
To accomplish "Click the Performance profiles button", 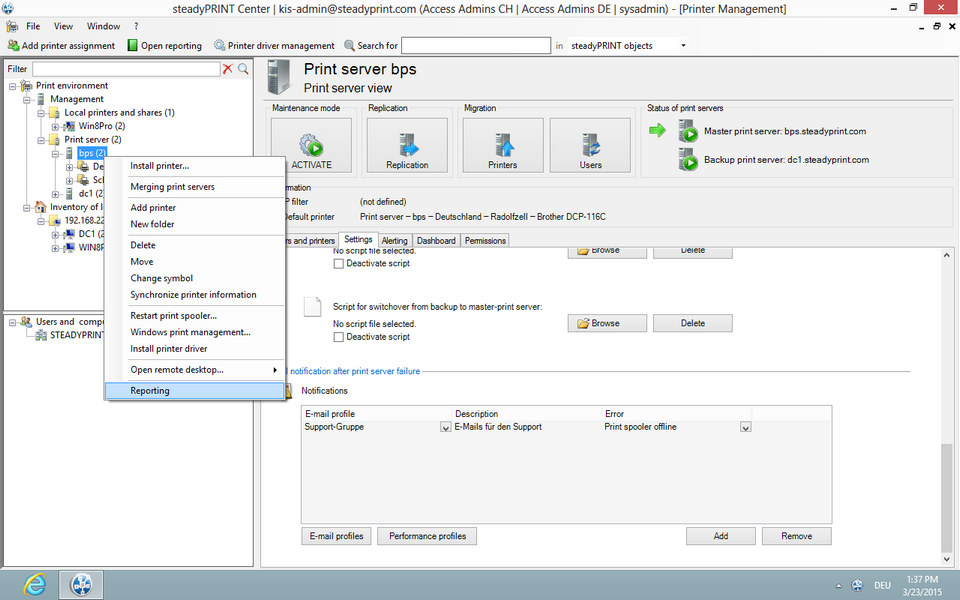I will click(x=427, y=536).
